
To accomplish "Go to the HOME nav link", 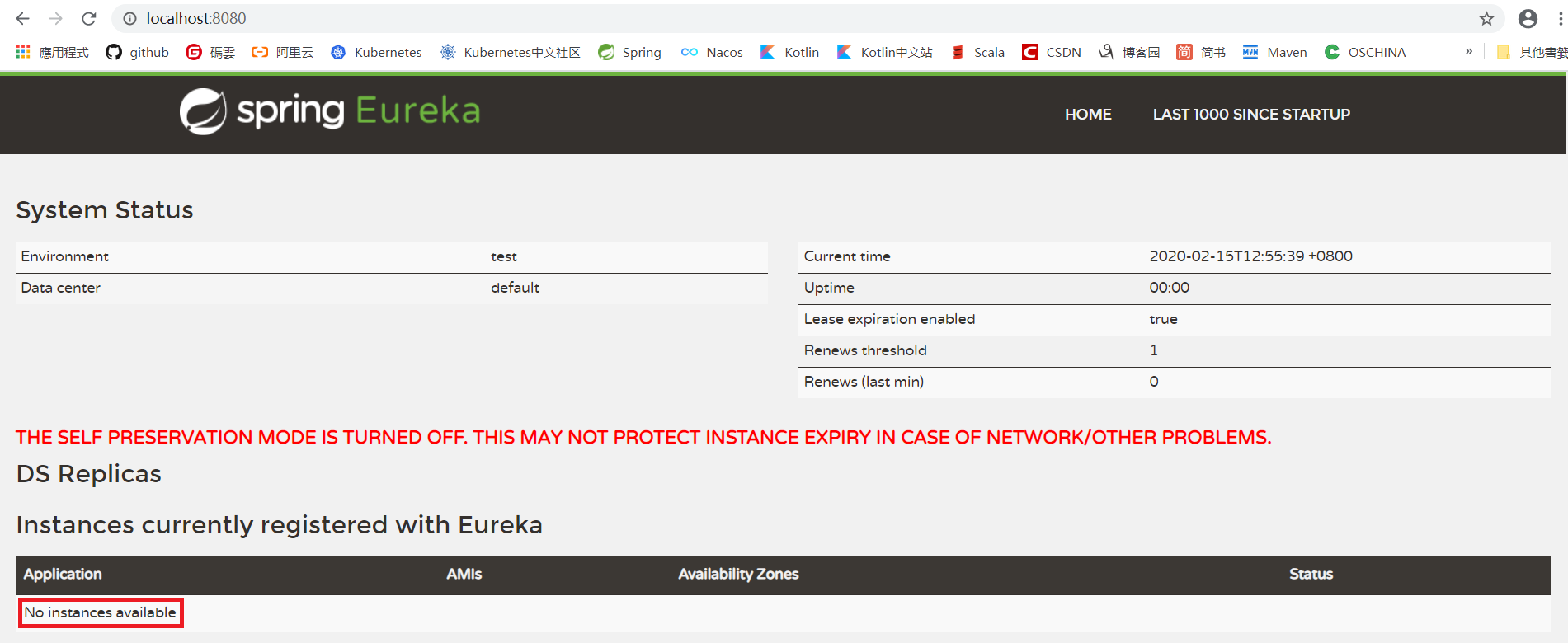I will [x=1088, y=115].
